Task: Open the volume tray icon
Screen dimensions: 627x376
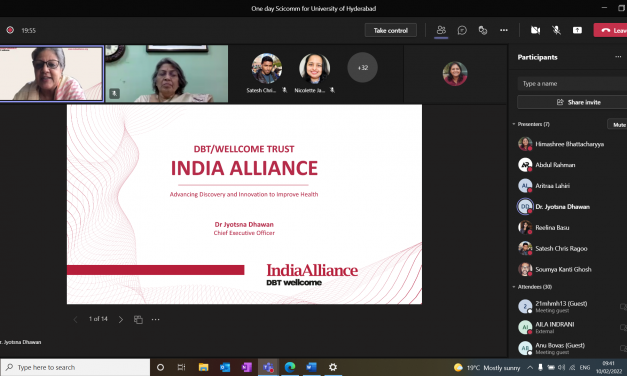Action: [561, 368]
